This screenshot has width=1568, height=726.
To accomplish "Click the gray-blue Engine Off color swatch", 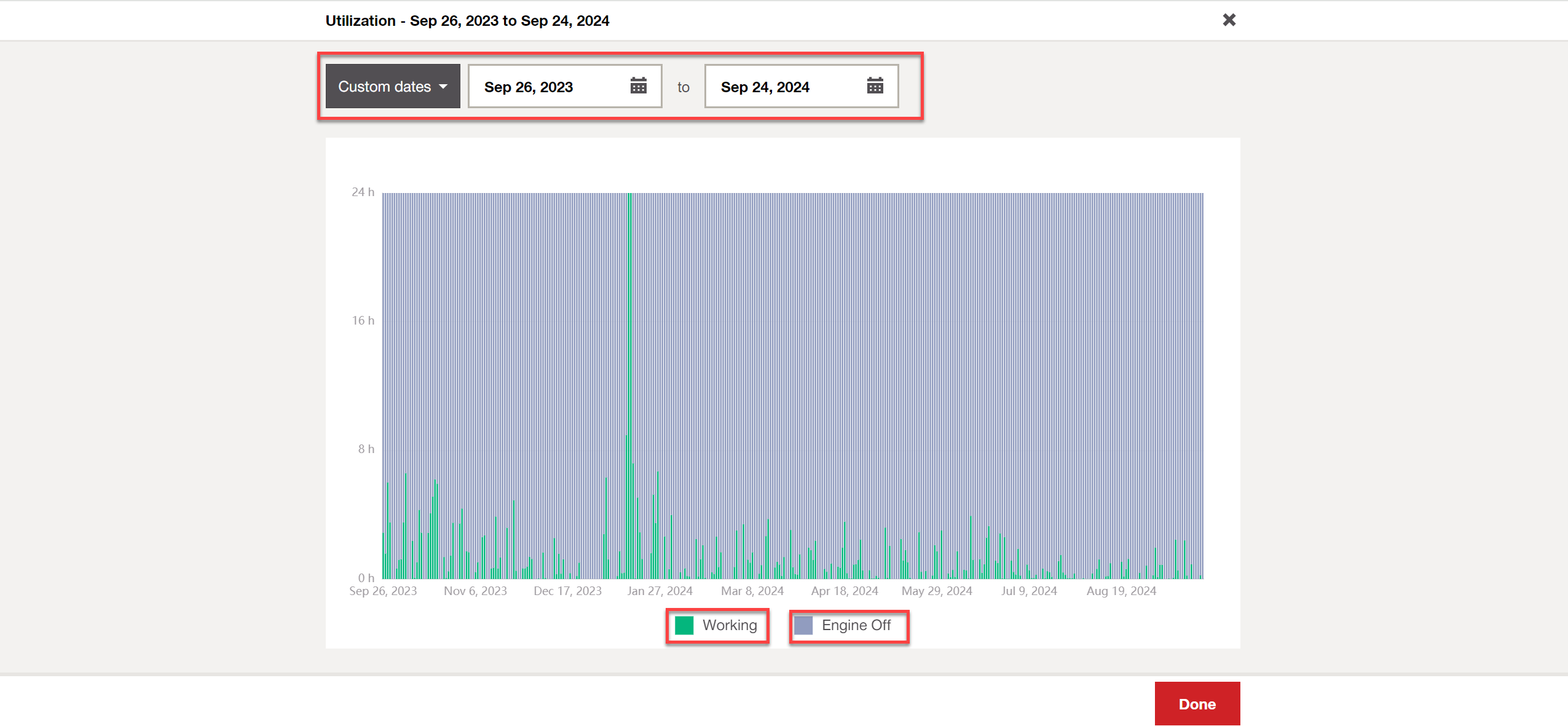I will tap(803, 626).
